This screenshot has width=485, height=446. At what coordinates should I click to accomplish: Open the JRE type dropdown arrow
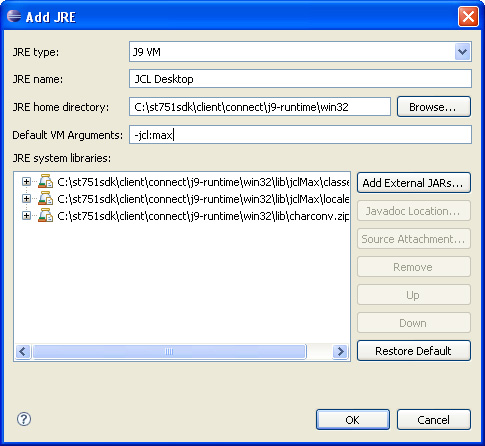(x=462, y=52)
